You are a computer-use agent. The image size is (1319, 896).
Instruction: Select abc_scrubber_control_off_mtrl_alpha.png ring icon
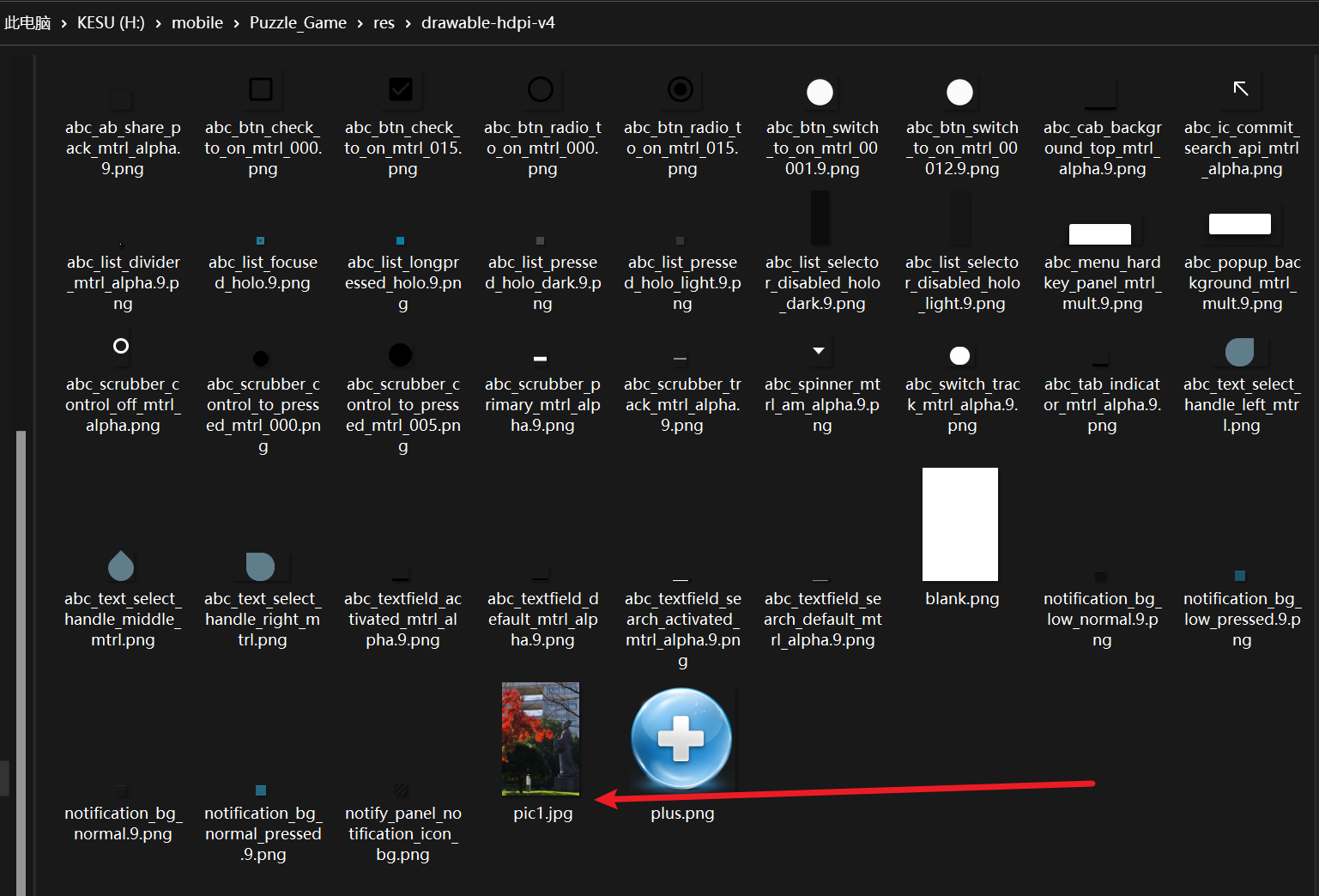click(121, 346)
